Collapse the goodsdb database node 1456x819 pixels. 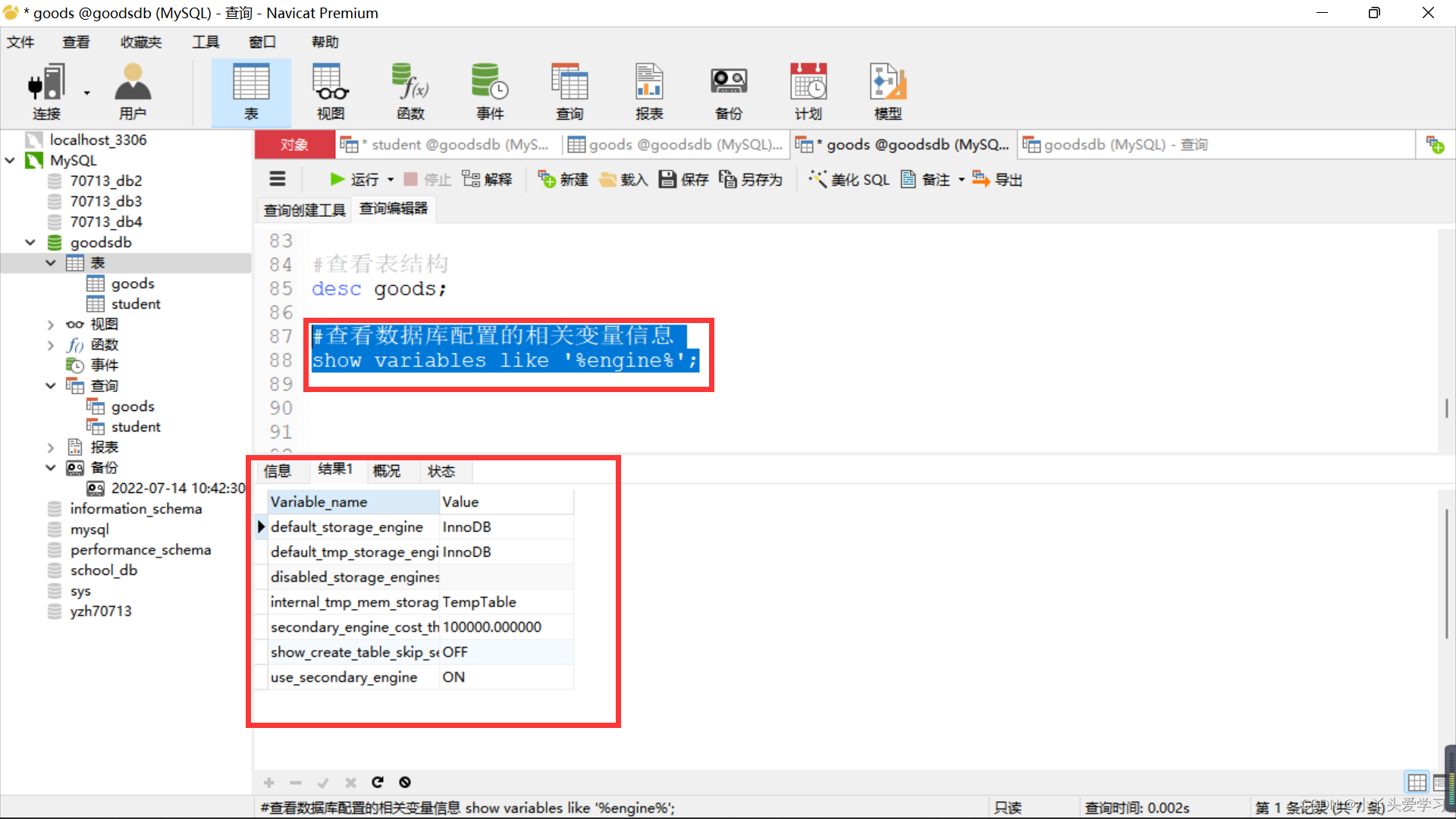coord(30,242)
